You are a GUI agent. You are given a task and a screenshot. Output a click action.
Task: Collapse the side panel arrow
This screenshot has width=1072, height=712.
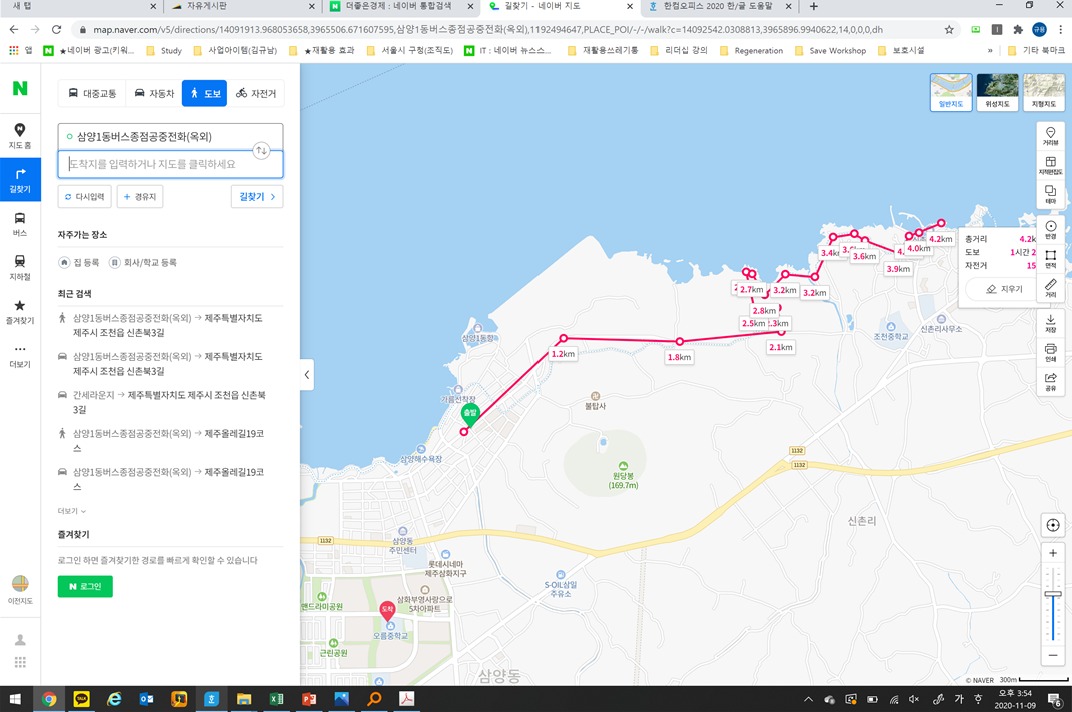307,375
